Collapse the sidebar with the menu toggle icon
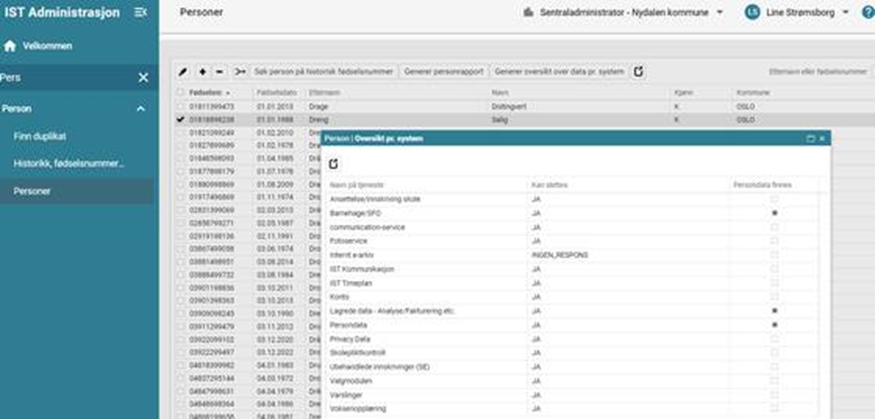 pos(140,12)
